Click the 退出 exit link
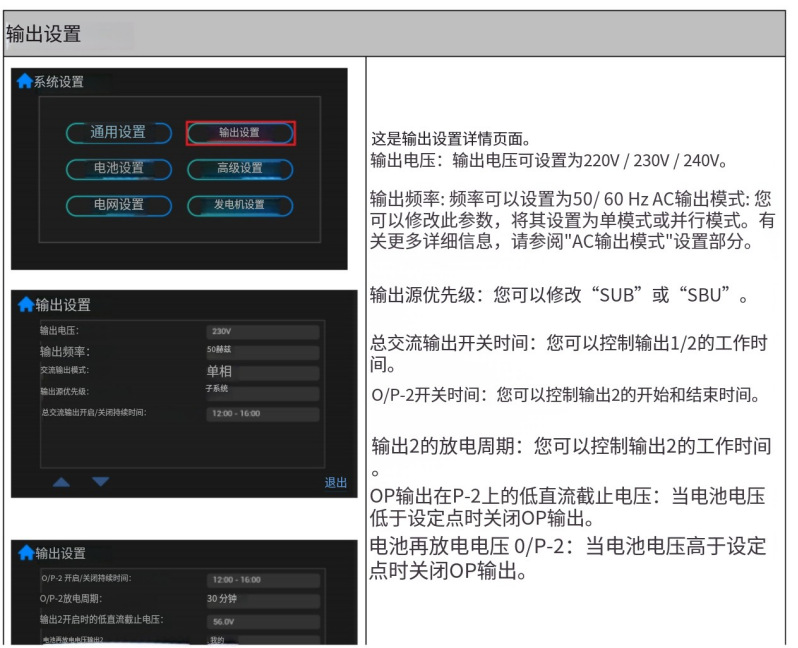Image resolution: width=798 pixels, height=648 pixels. 335,483
